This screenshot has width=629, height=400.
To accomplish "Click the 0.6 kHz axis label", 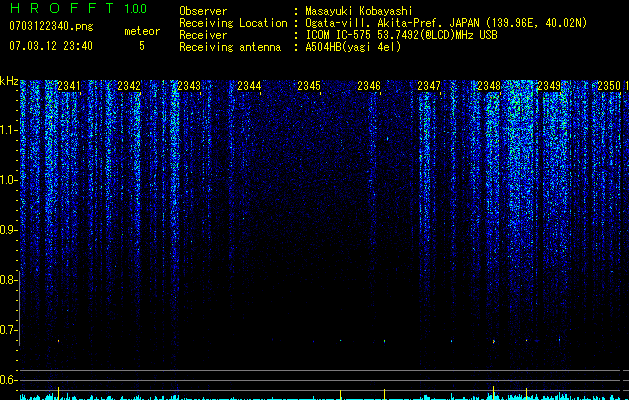I will click(x=8, y=380).
